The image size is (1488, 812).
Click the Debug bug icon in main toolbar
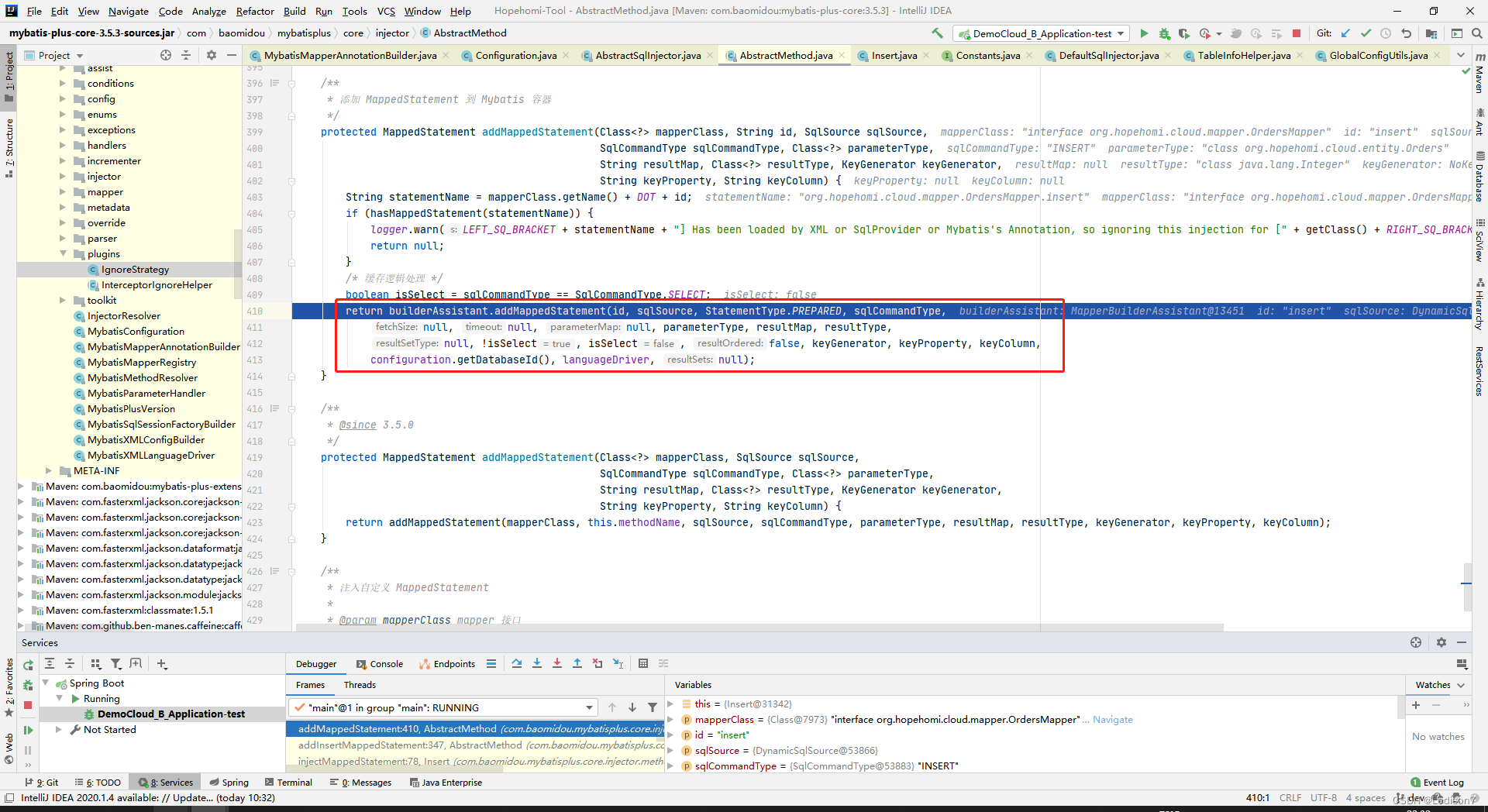pyautogui.click(x=1164, y=33)
